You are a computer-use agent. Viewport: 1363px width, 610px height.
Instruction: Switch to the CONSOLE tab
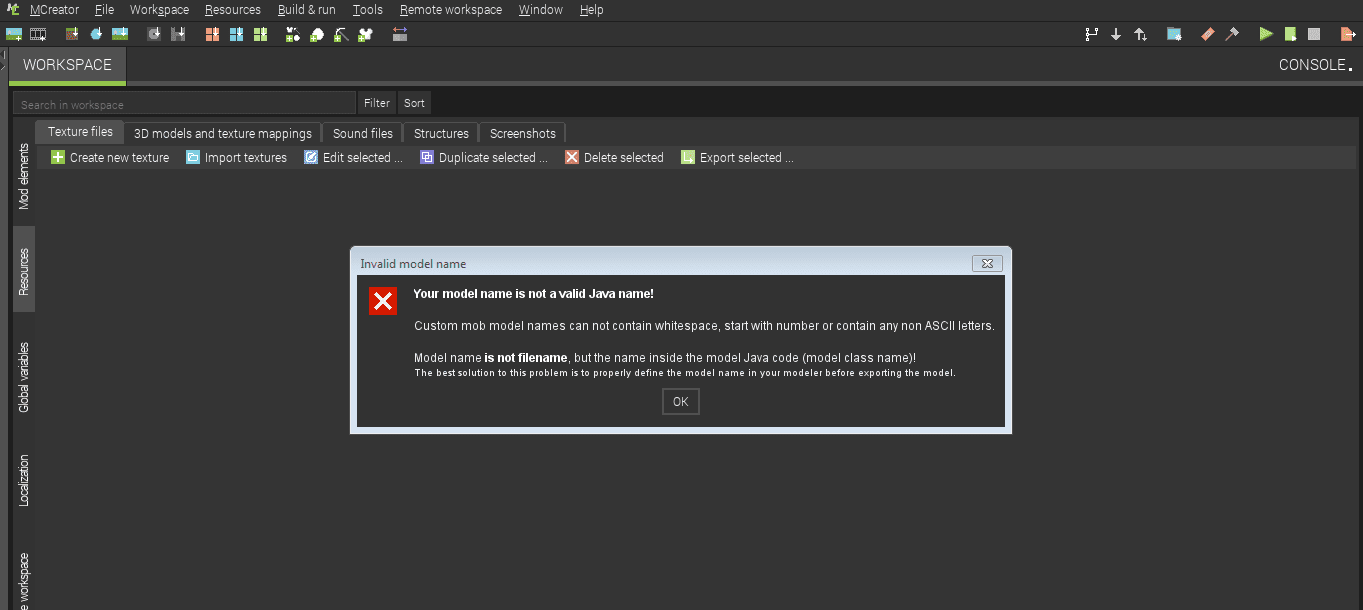point(1316,65)
